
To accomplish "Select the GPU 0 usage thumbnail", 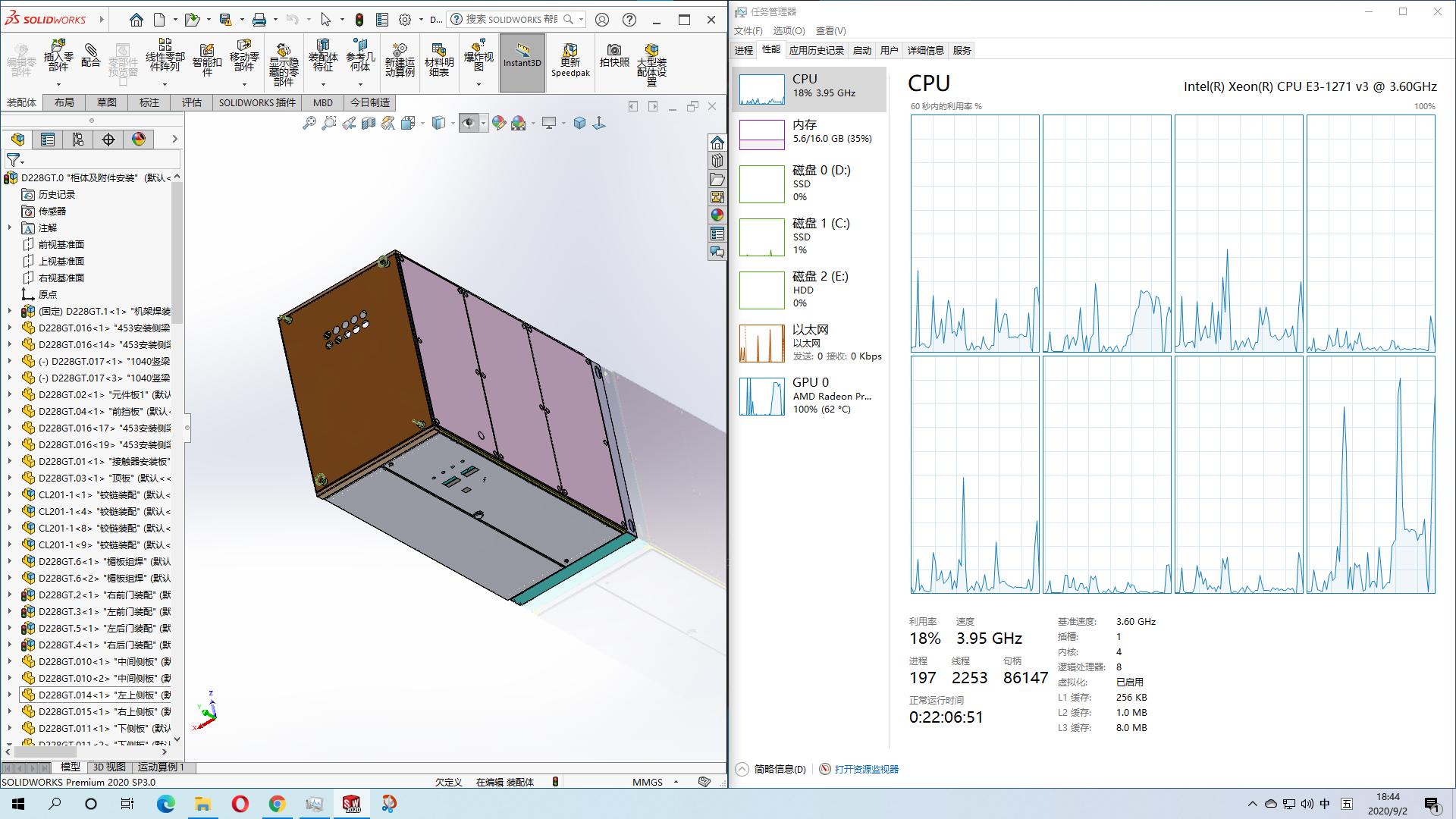I will (762, 396).
